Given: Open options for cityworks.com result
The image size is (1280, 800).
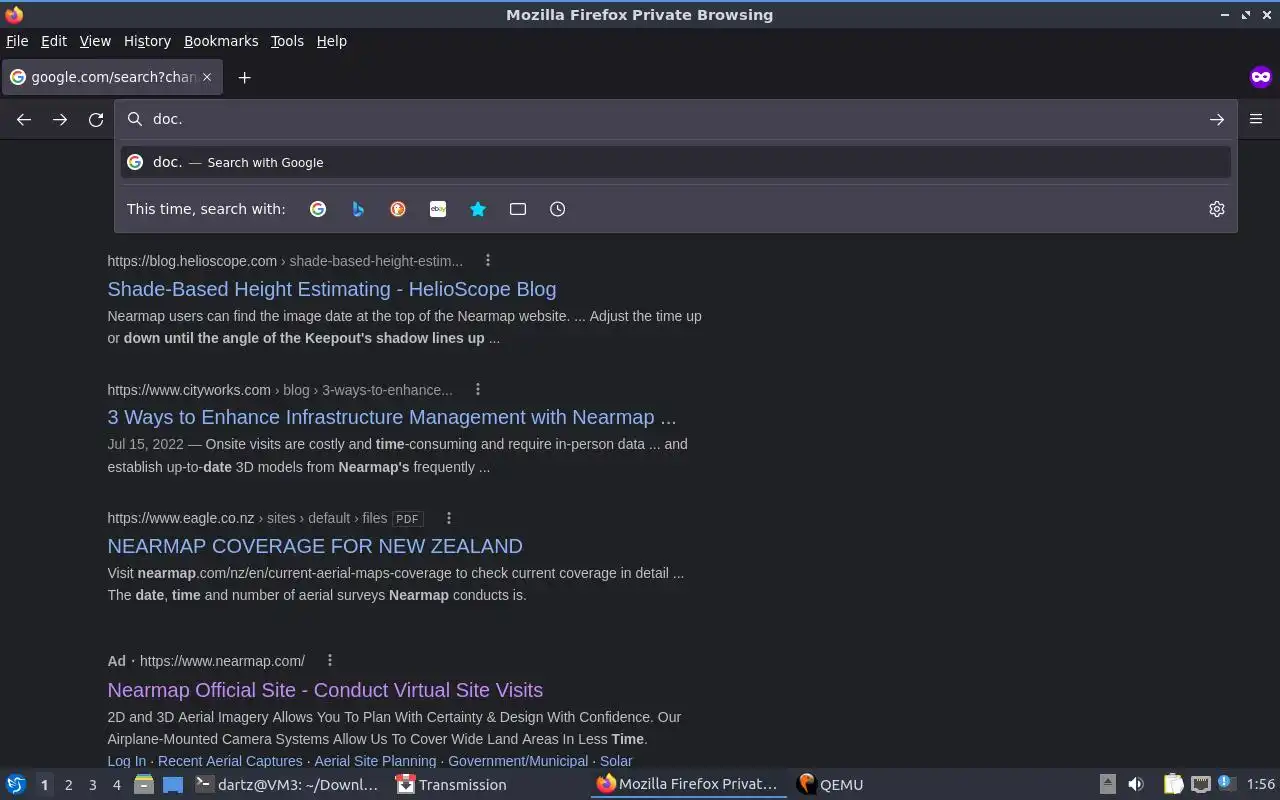Looking at the screenshot, I should (x=478, y=389).
